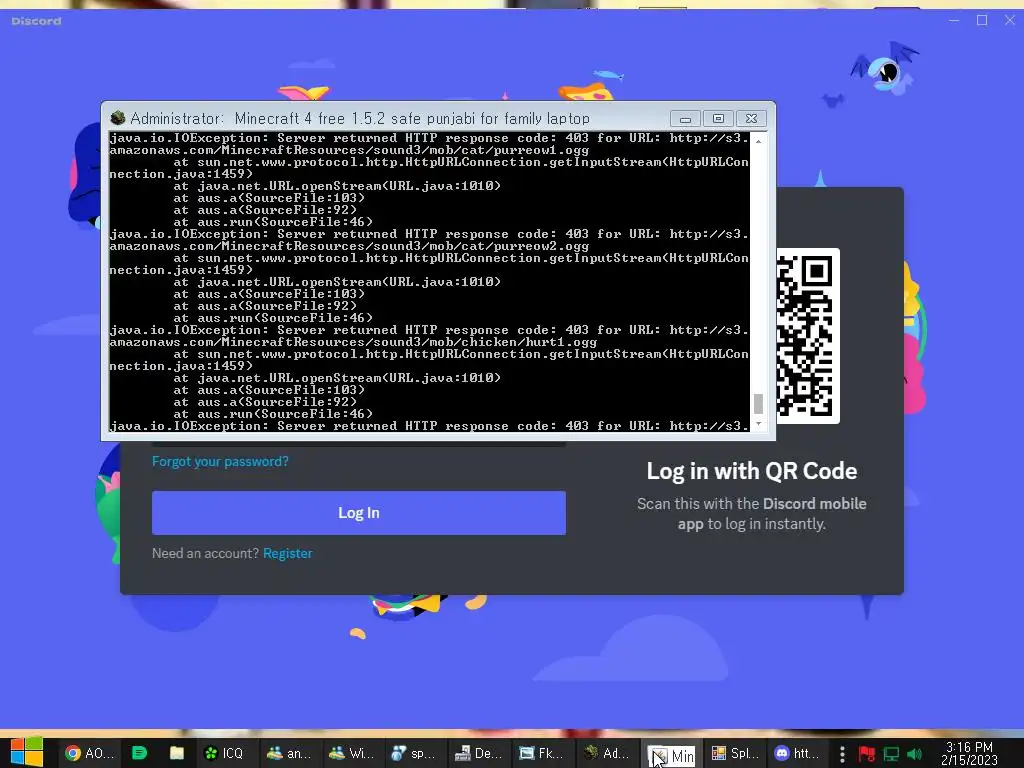Open the volume speaker tray icon
This screenshot has width=1024, height=768.
pyautogui.click(x=914, y=754)
